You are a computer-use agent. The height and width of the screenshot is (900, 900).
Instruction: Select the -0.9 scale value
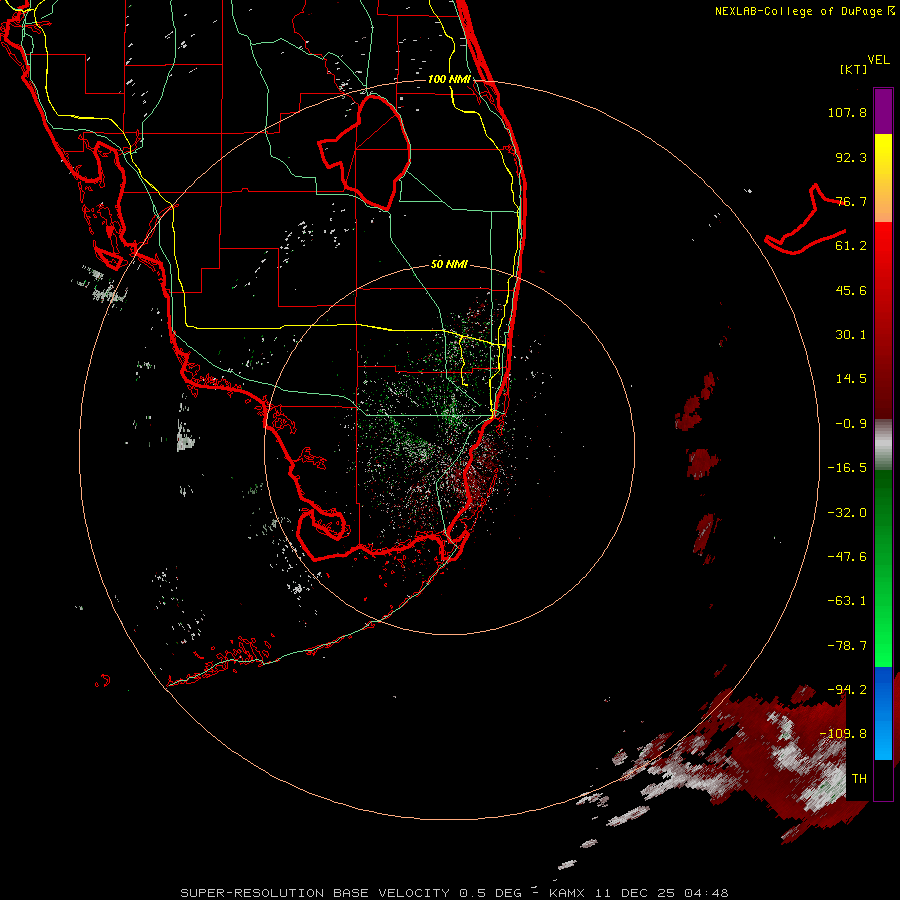pos(851,424)
